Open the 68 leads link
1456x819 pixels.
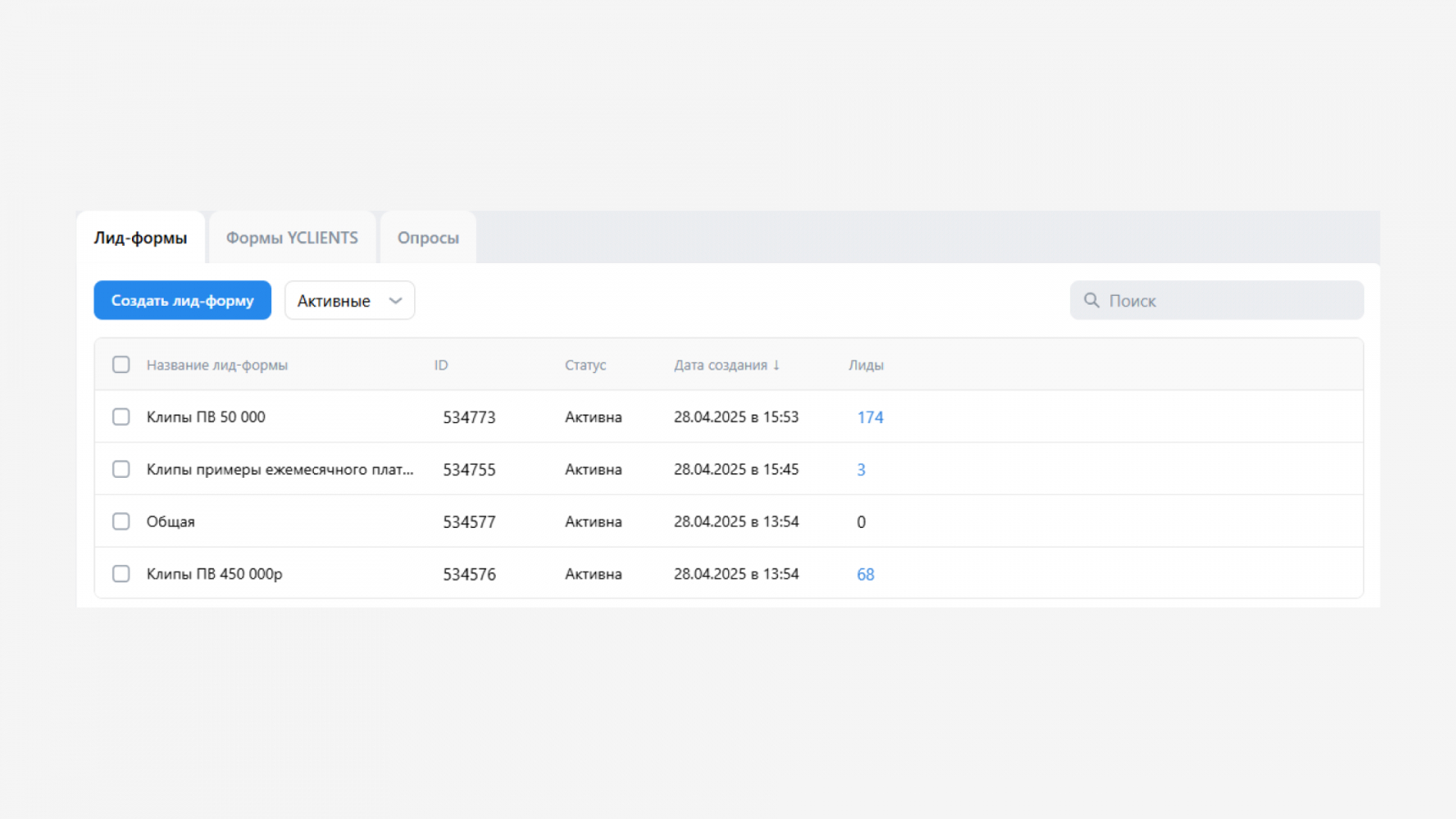click(x=865, y=575)
